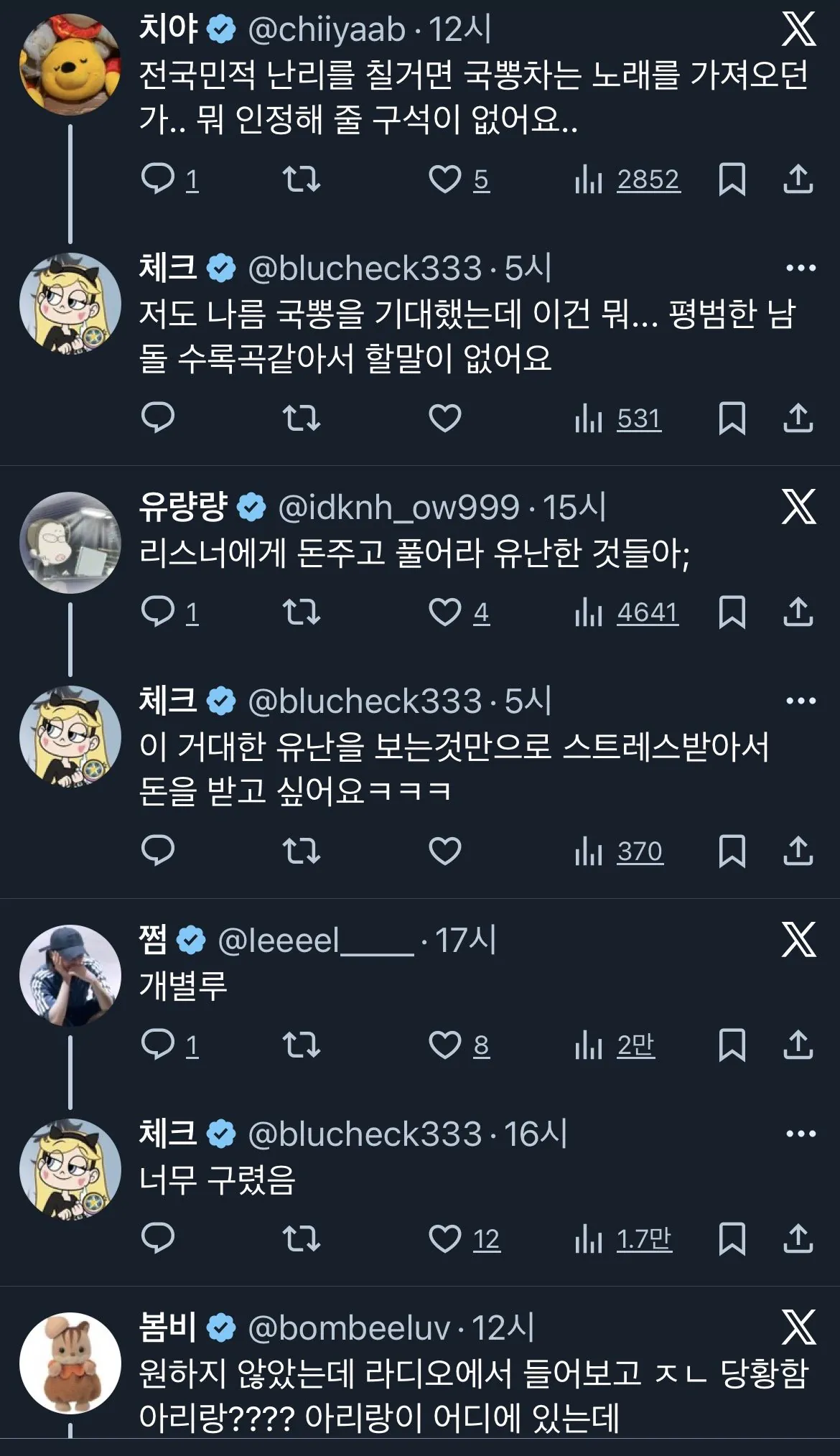Open the @idknh_ow999 profile handle

(398, 508)
